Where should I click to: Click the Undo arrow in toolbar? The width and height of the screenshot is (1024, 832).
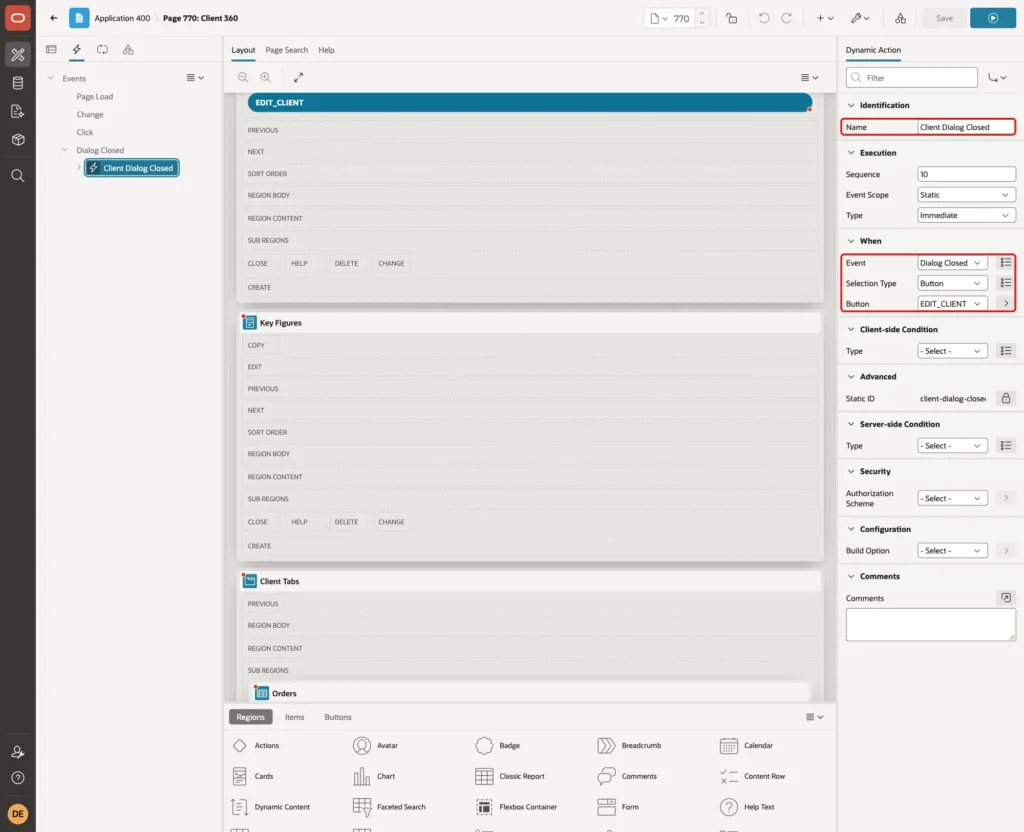(x=763, y=18)
